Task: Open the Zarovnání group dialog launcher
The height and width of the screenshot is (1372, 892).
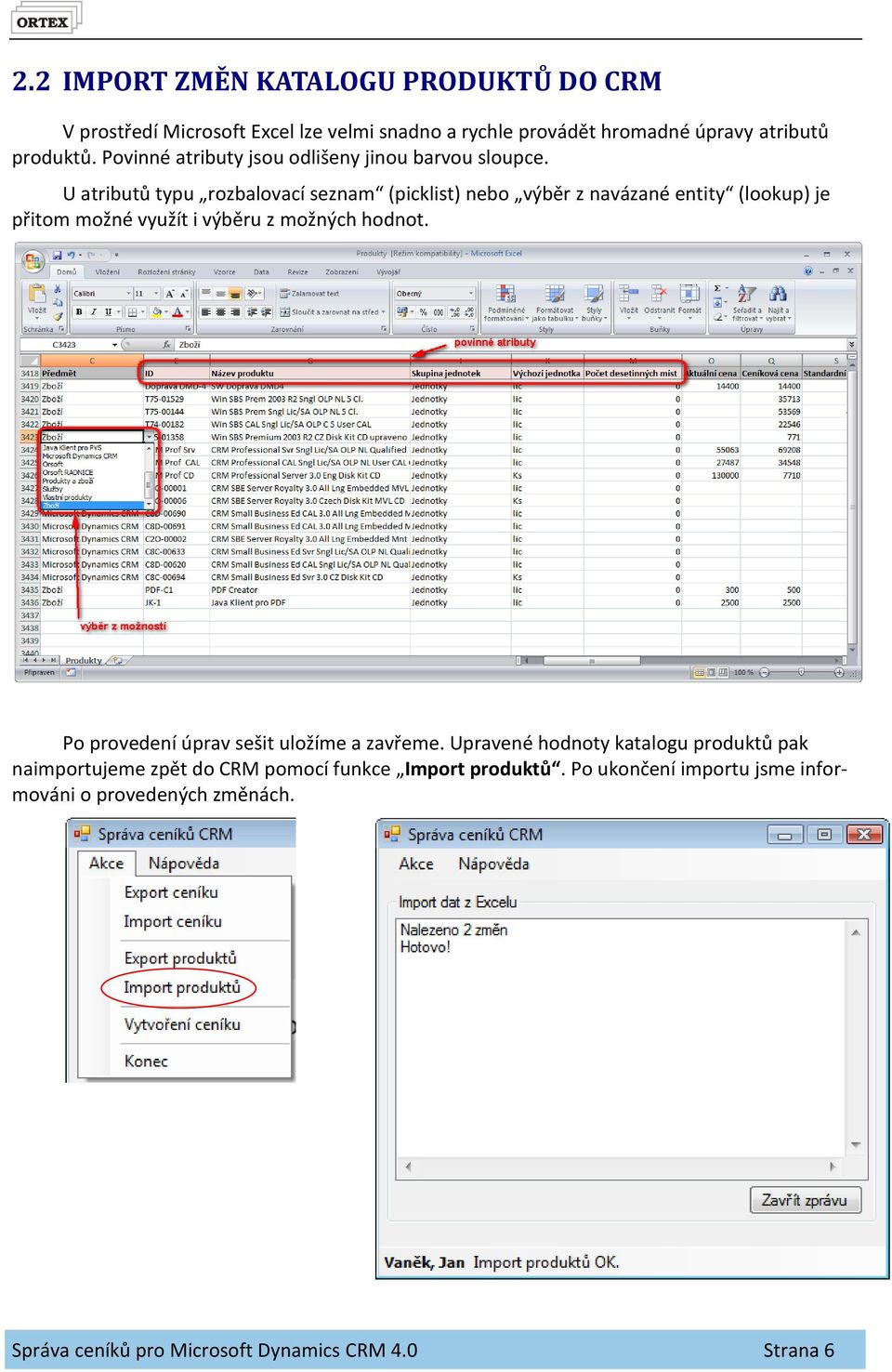Action: coord(384,329)
